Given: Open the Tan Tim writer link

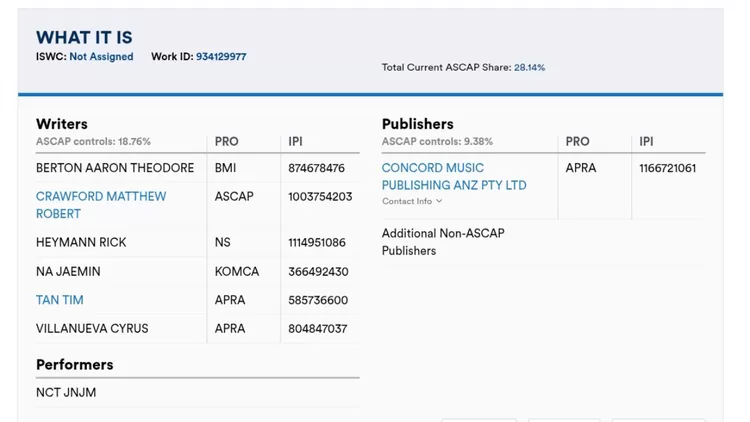Looking at the screenshot, I should (x=60, y=300).
